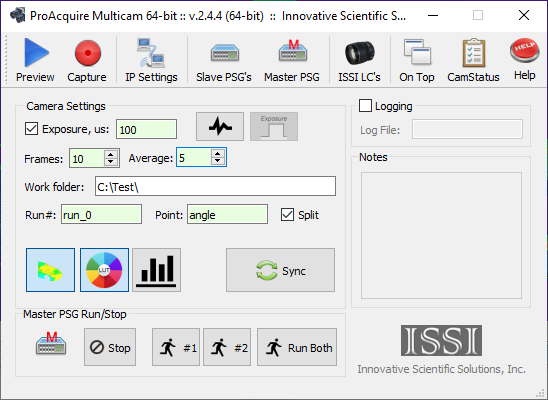Click into the Average number field
548x400 pixels.
click(x=194, y=158)
